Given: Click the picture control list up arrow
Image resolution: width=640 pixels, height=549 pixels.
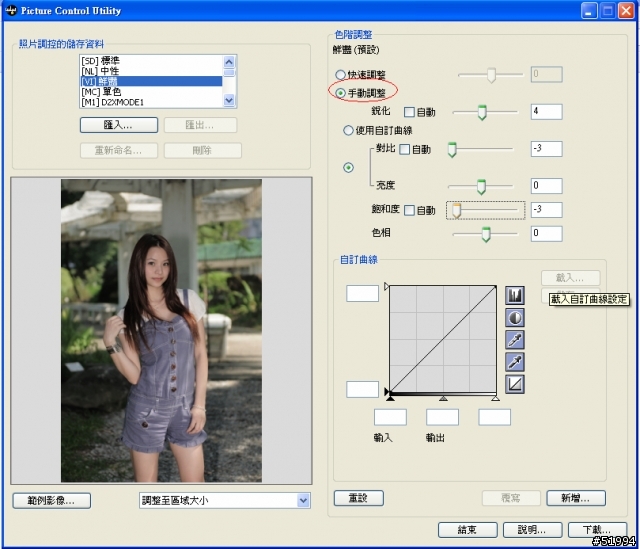Looking at the screenshot, I should tap(229, 62).
